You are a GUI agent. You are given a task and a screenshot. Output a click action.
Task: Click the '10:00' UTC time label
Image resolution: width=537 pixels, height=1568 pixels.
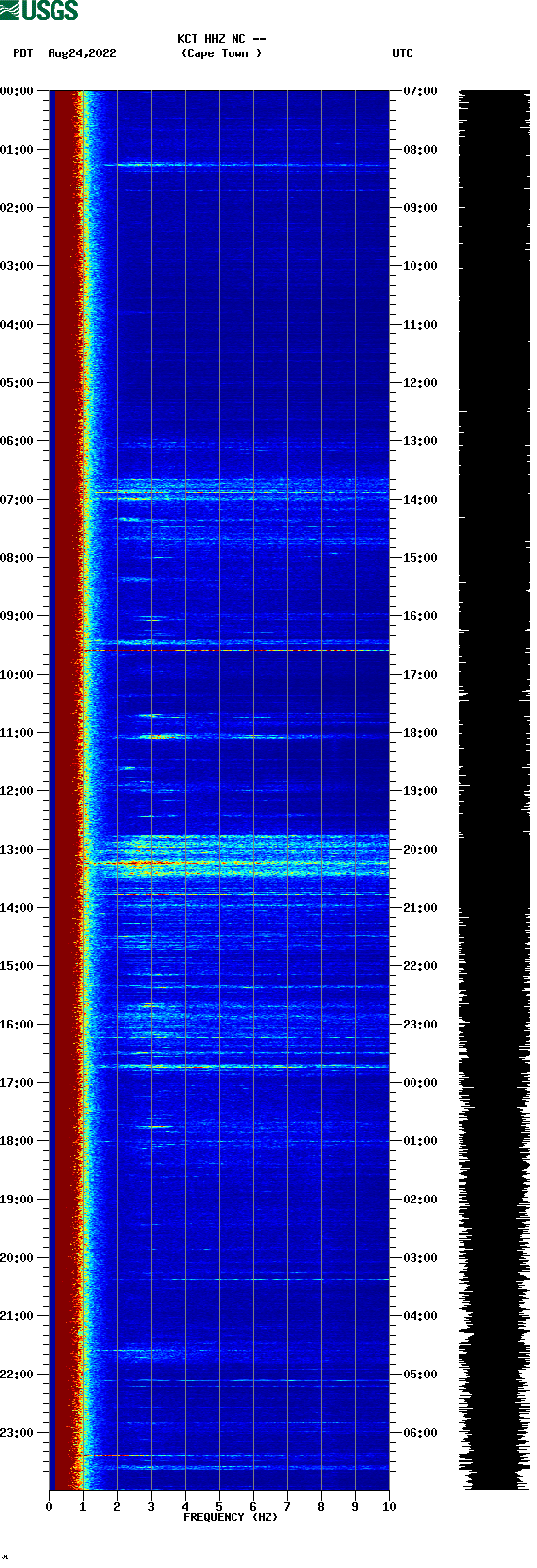point(420,266)
